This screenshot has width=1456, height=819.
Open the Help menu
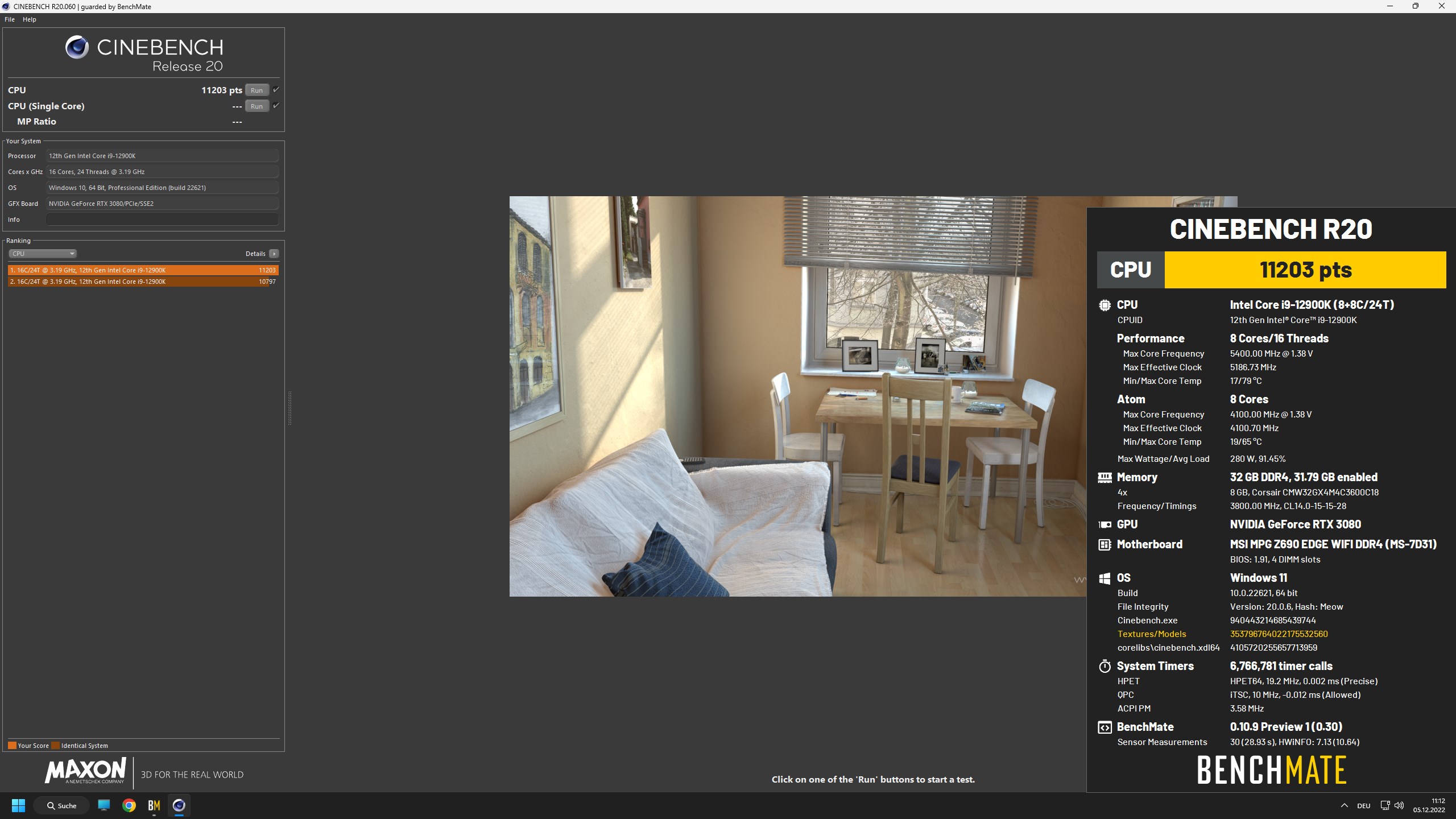pos(30,19)
